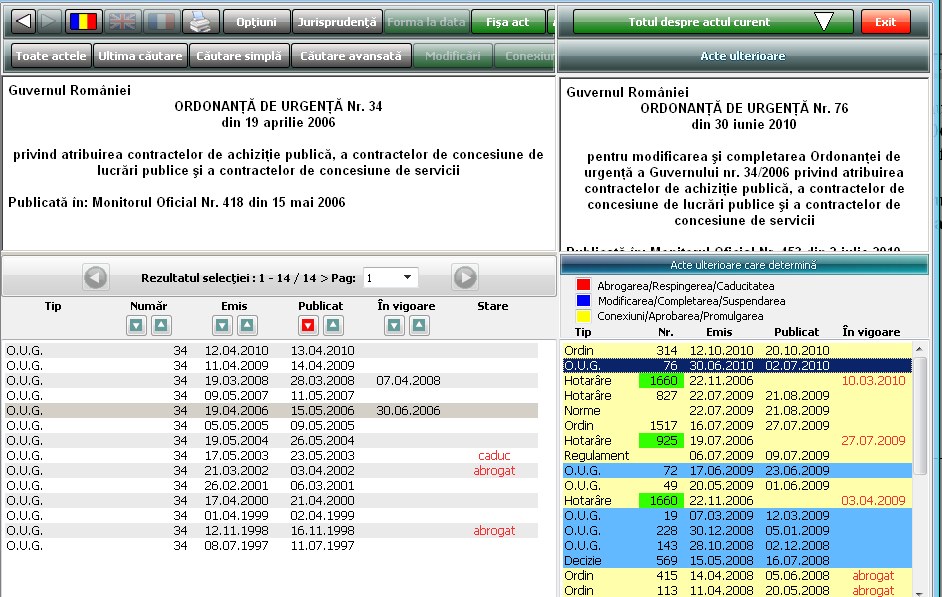Select O.U.G. 34 row emitted 11.04.2009
Viewport: 942px width, 597px height.
click(272, 365)
